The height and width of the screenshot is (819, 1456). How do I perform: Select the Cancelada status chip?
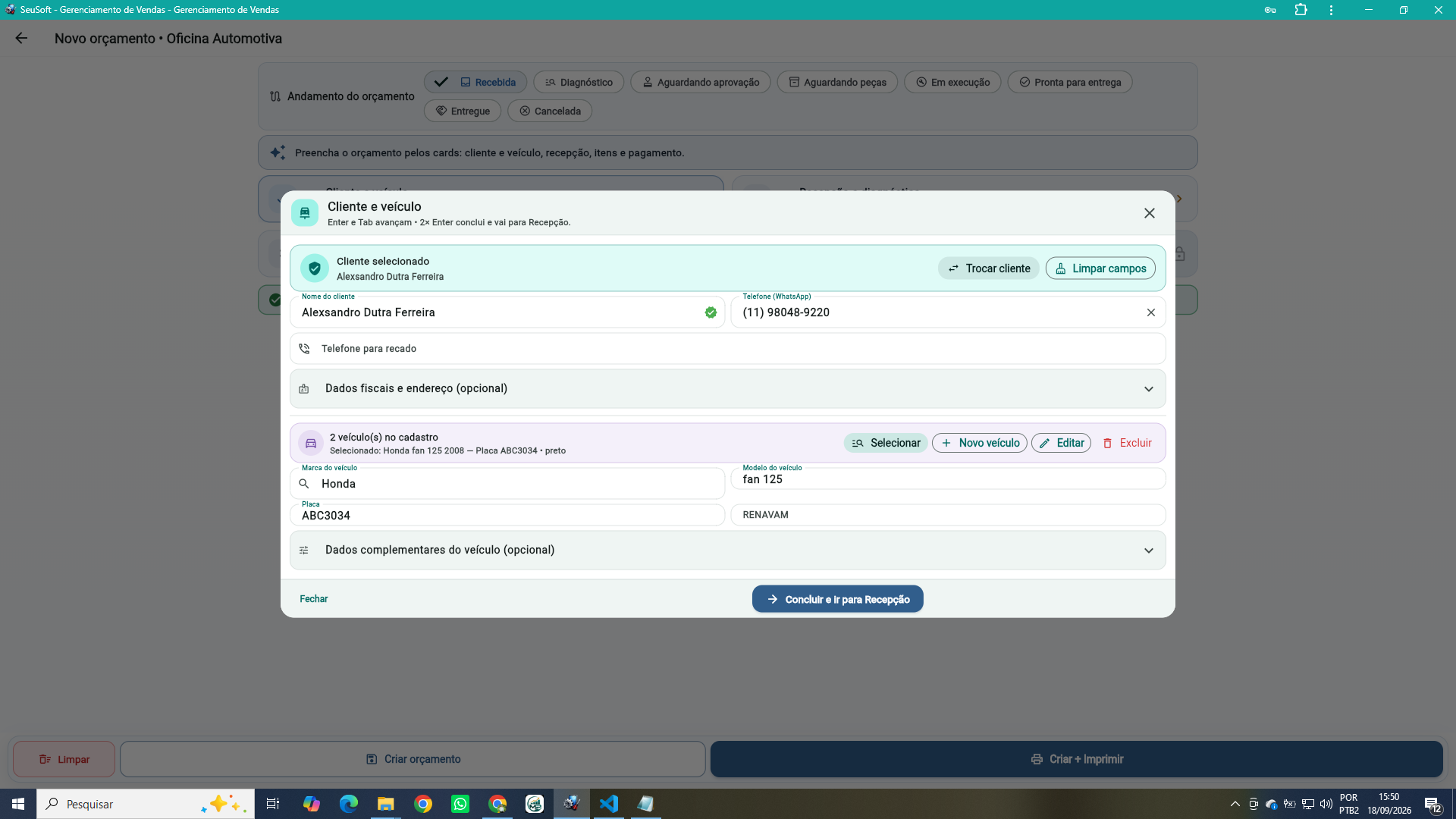(550, 111)
